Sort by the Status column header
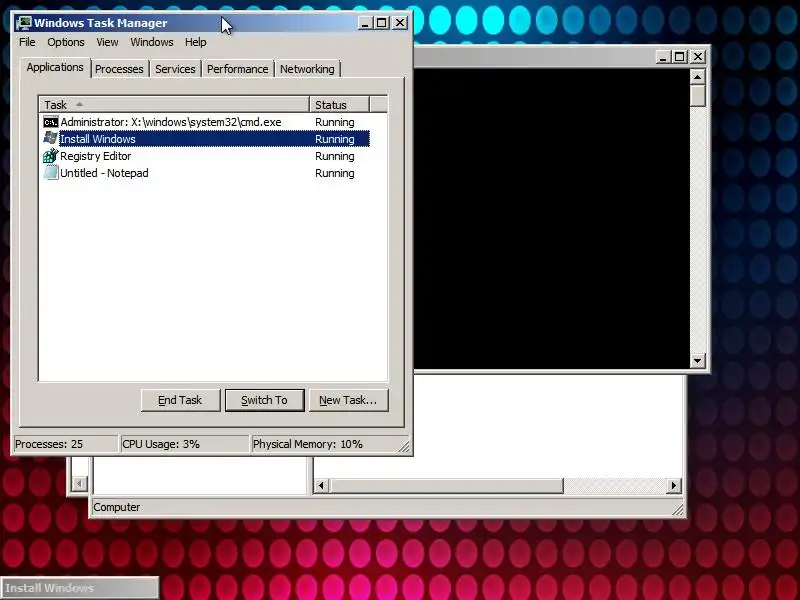 339,105
